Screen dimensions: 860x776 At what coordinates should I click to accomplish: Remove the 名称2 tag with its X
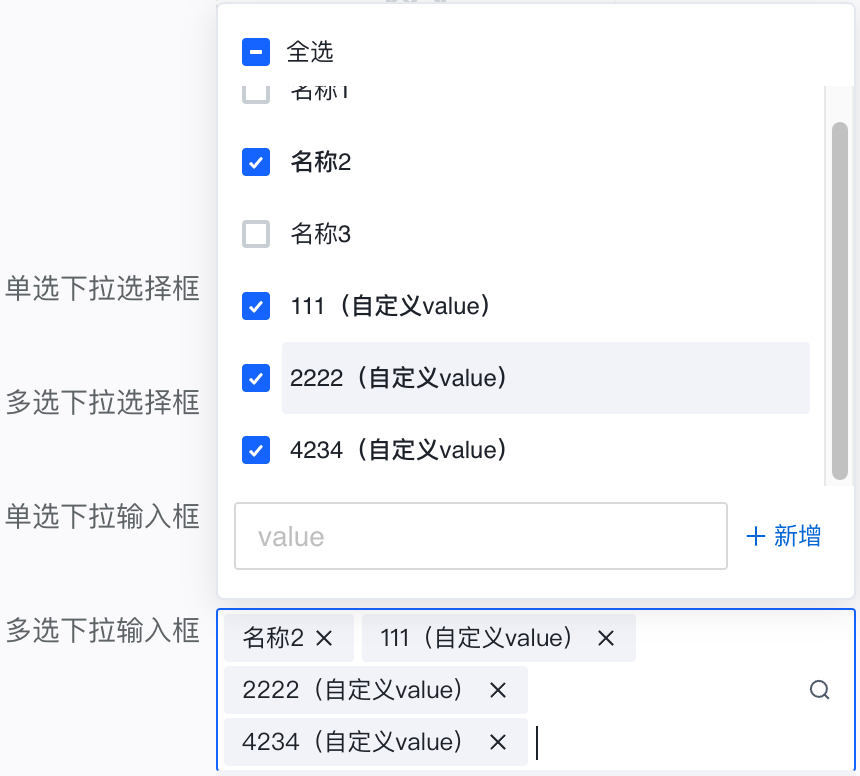323,638
